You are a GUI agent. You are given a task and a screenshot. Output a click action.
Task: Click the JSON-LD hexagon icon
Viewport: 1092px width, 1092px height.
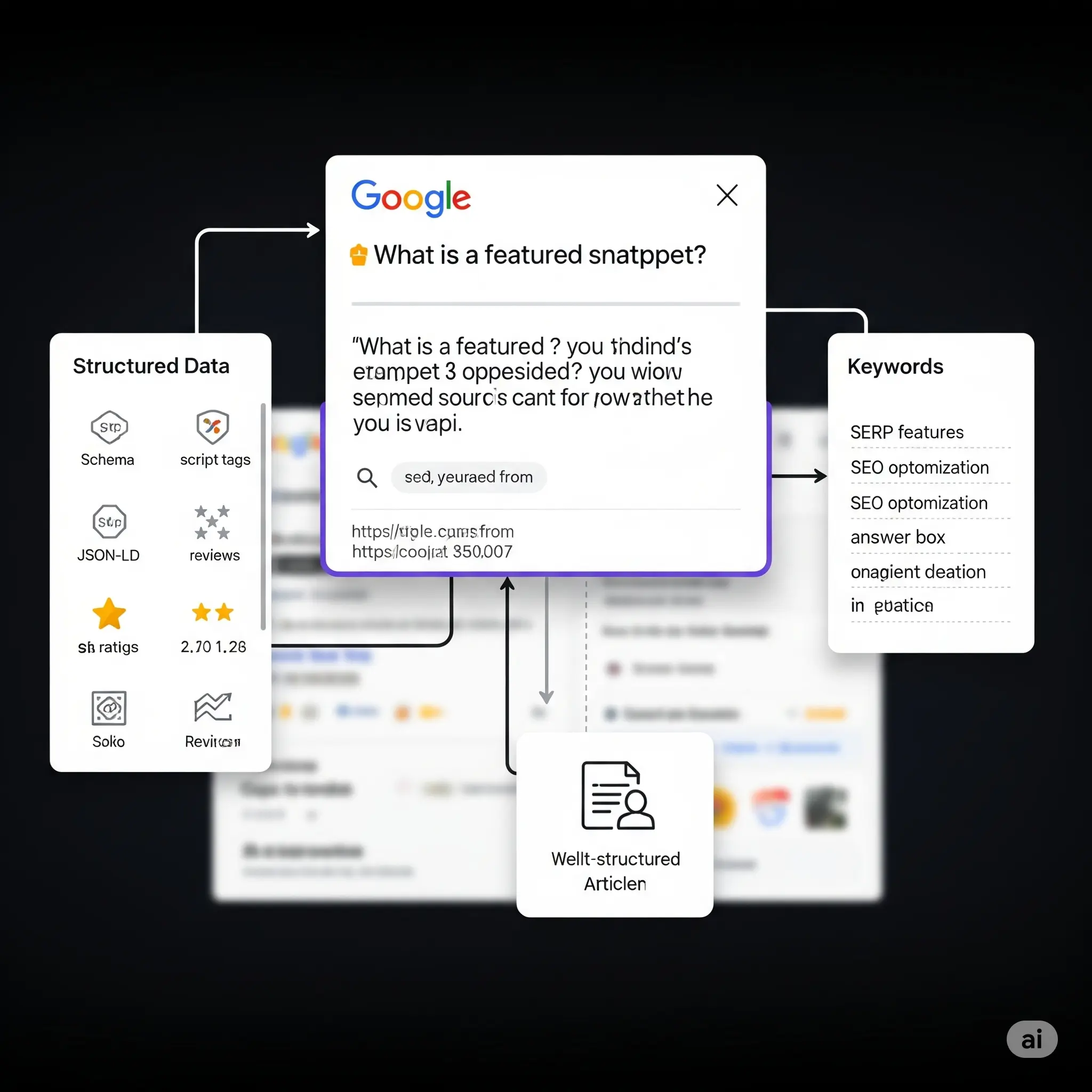pyautogui.click(x=109, y=521)
